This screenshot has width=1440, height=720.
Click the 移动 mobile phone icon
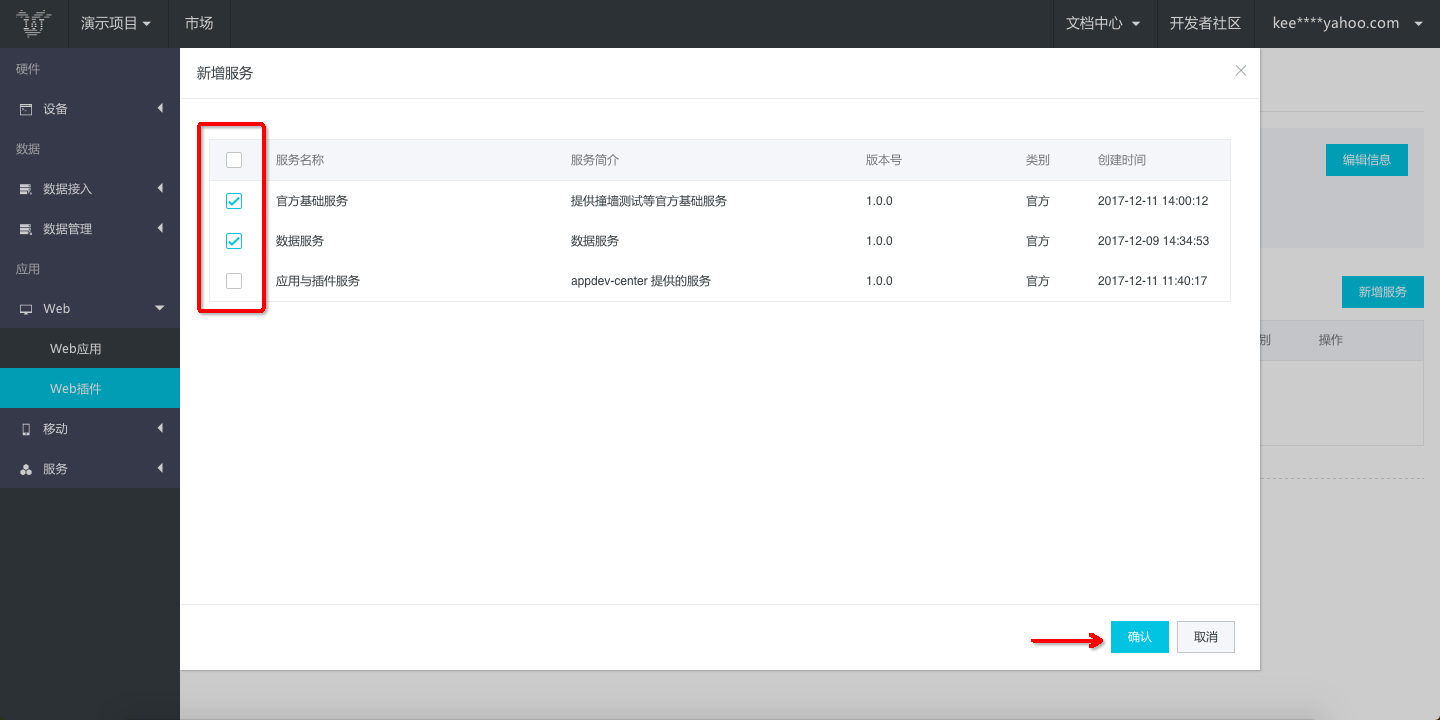(x=26, y=429)
